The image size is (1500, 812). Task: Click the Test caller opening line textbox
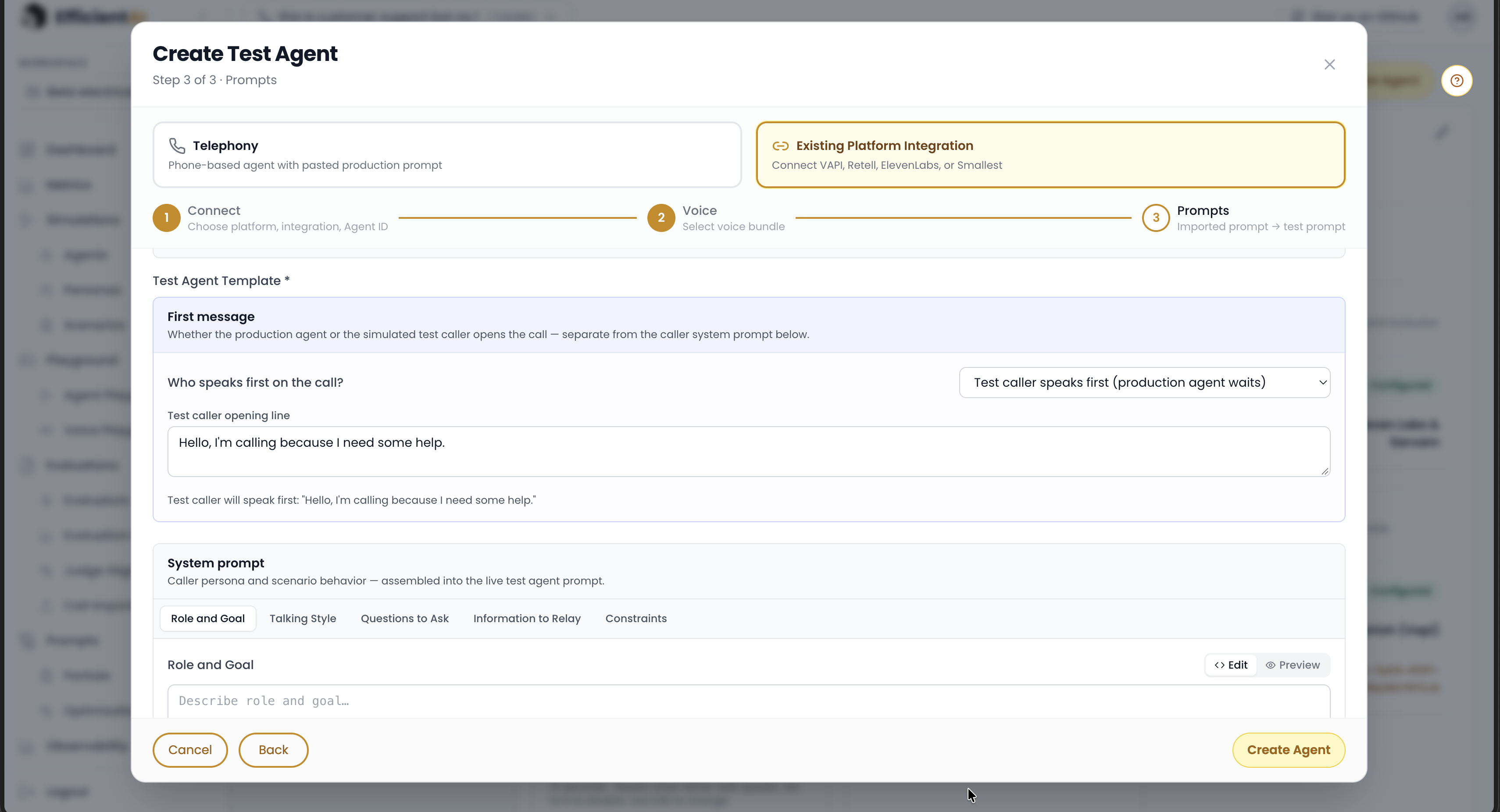click(748, 452)
